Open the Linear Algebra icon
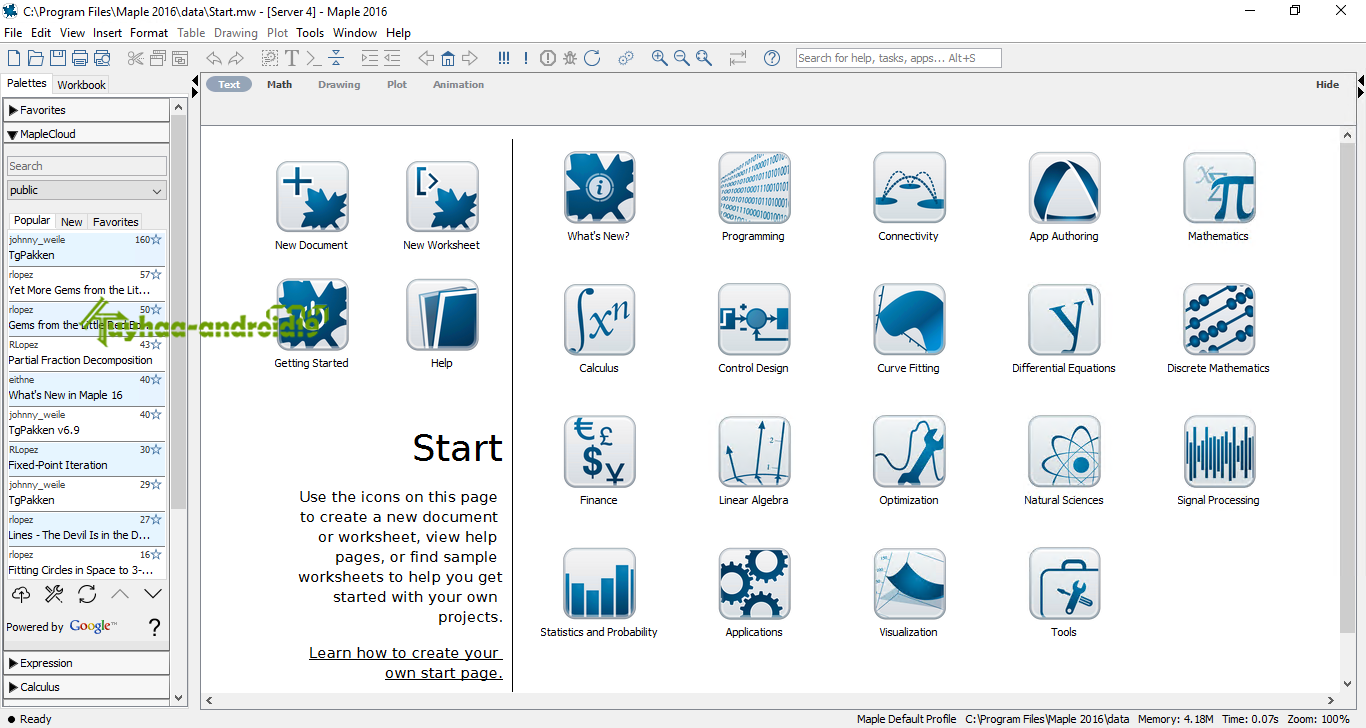This screenshot has width=1366, height=728. [x=754, y=452]
